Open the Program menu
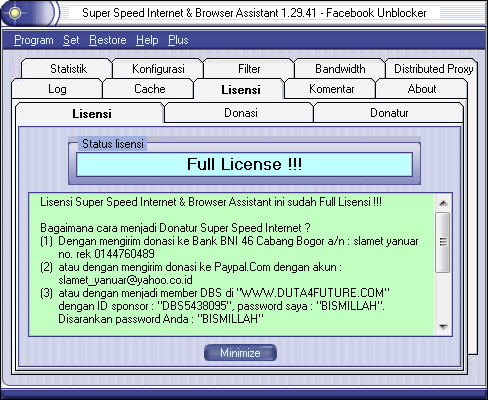 (x=34, y=40)
